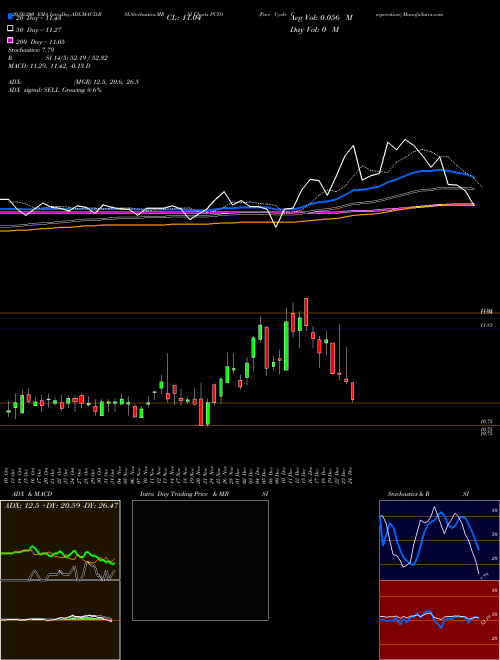Click the 'Day Vol: 0 M' label

pos(314,29)
